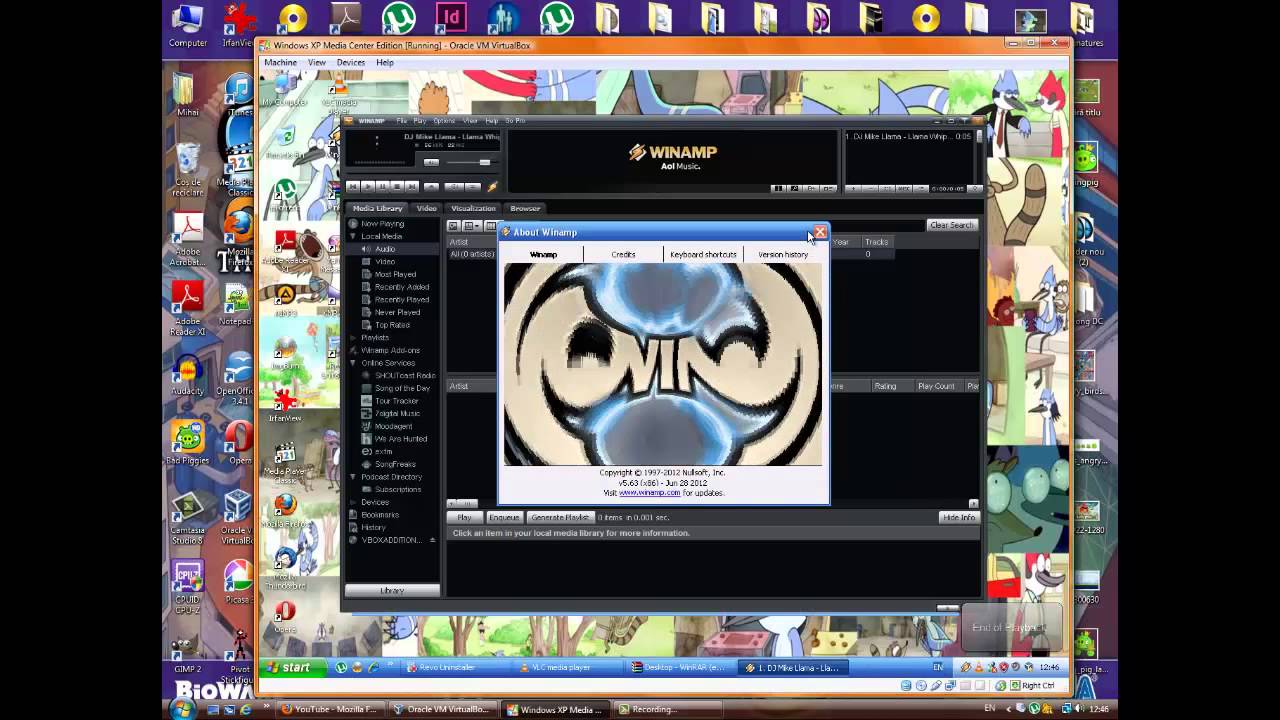
Task: Open the Credits tab in About Winamp
Action: (x=623, y=254)
